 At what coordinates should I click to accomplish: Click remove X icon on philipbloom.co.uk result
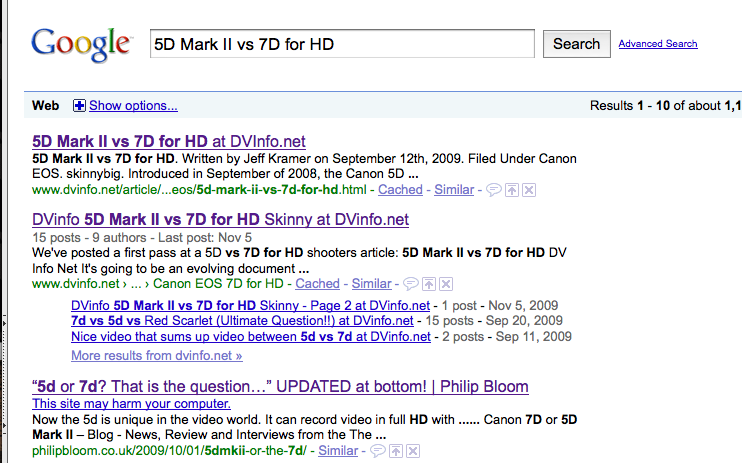click(413, 451)
